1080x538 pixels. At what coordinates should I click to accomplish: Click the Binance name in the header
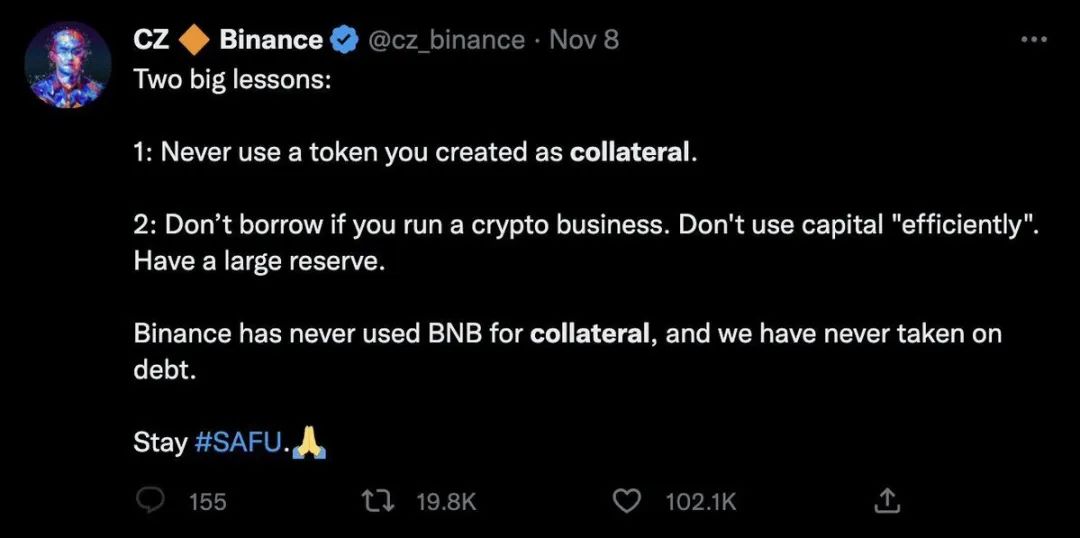pos(270,40)
